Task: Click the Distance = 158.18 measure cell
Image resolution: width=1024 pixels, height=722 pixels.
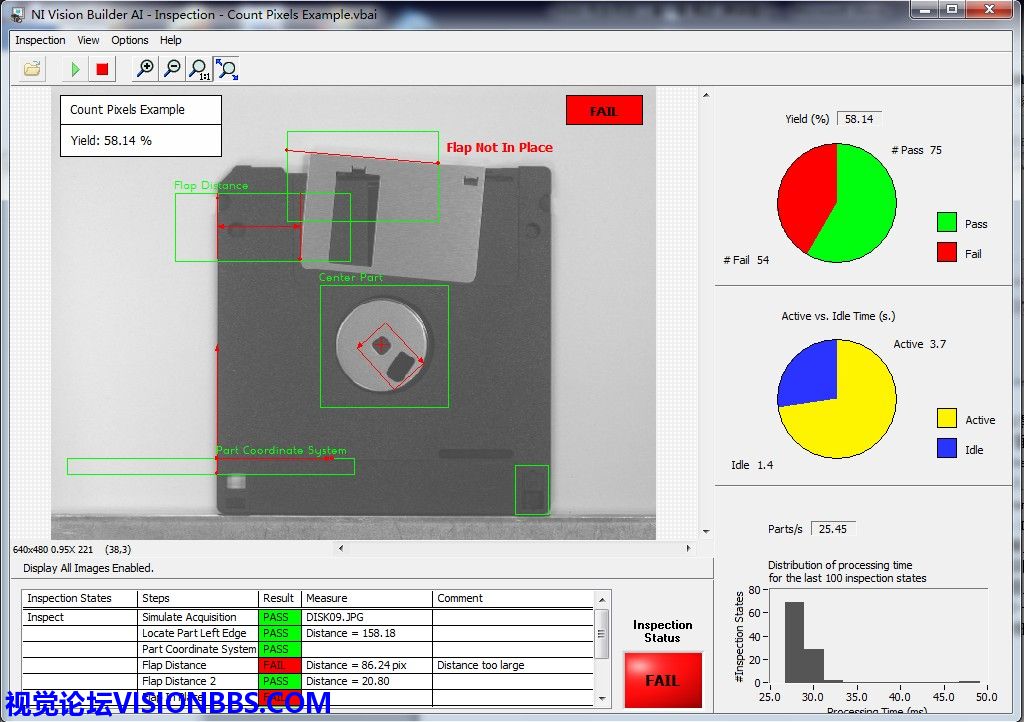Action: pyautogui.click(x=366, y=633)
